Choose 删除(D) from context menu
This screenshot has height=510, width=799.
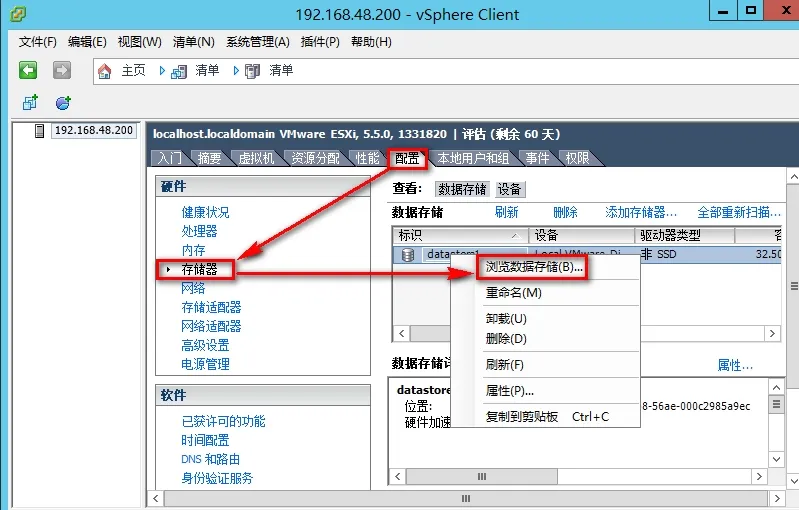click(506, 339)
